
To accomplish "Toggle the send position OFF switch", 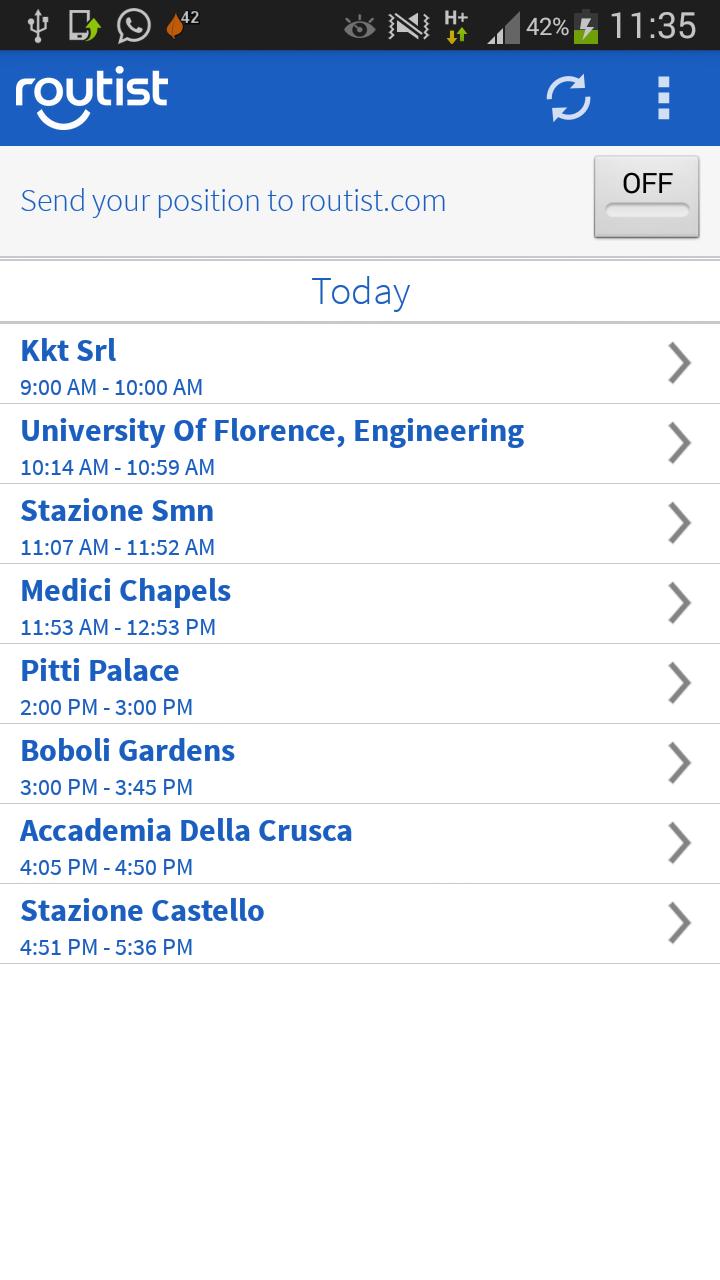I will pos(646,197).
